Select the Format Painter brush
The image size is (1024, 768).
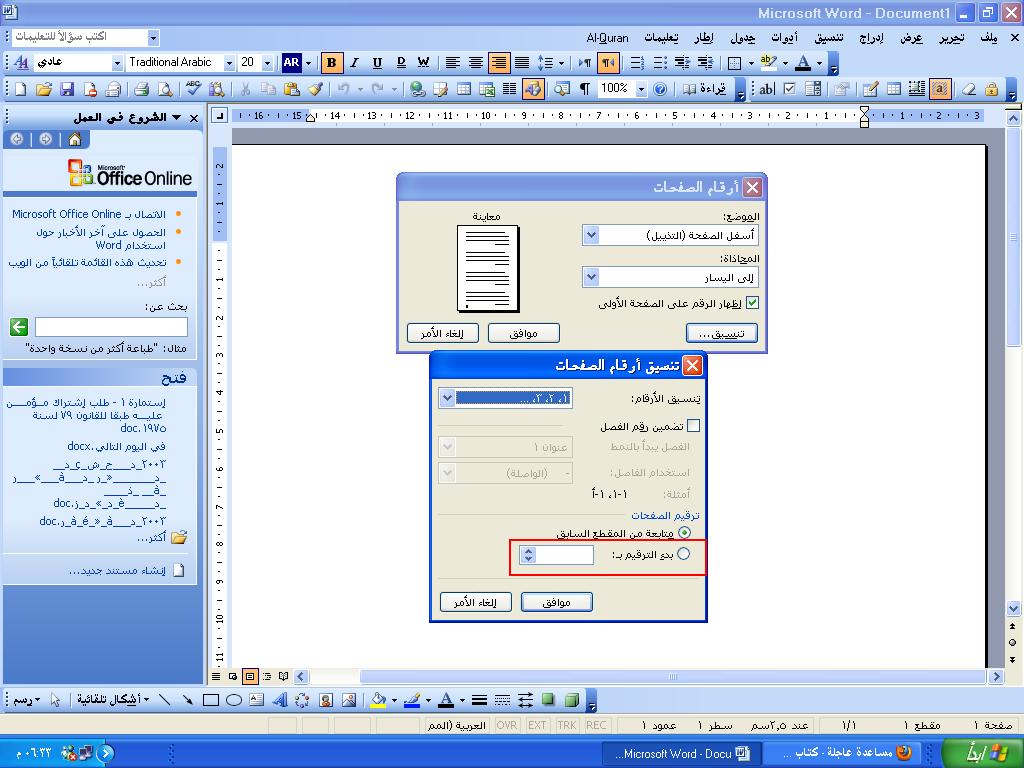coord(315,89)
